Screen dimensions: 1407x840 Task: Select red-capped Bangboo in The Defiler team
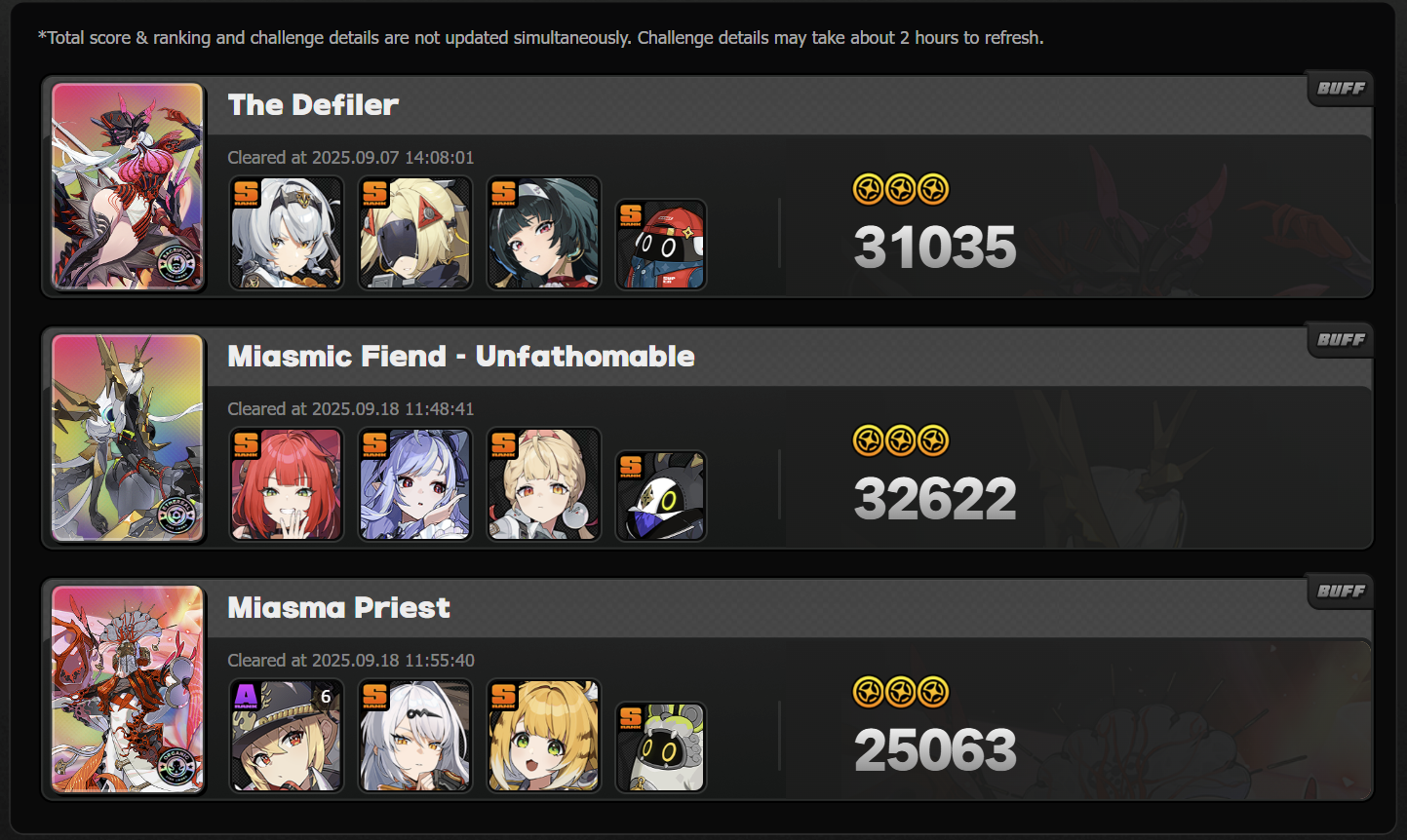tap(661, 245)
